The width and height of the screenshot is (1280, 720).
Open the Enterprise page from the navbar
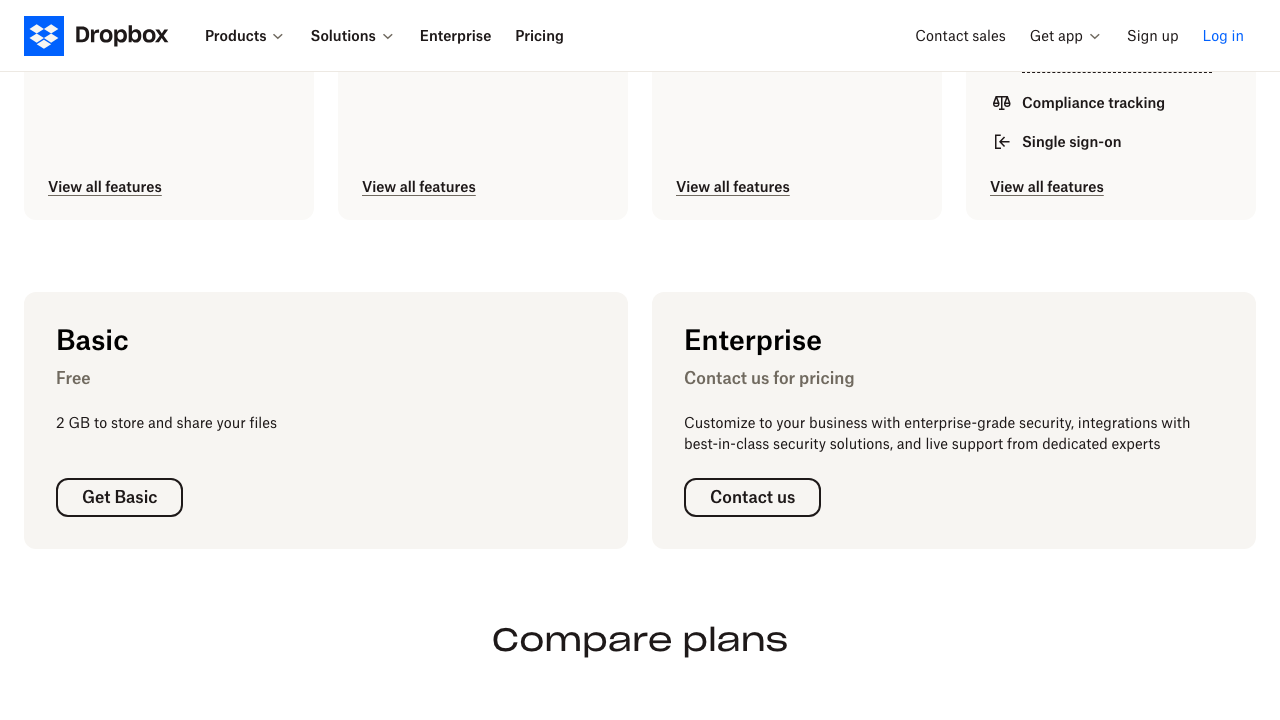(x=455, y=36)
